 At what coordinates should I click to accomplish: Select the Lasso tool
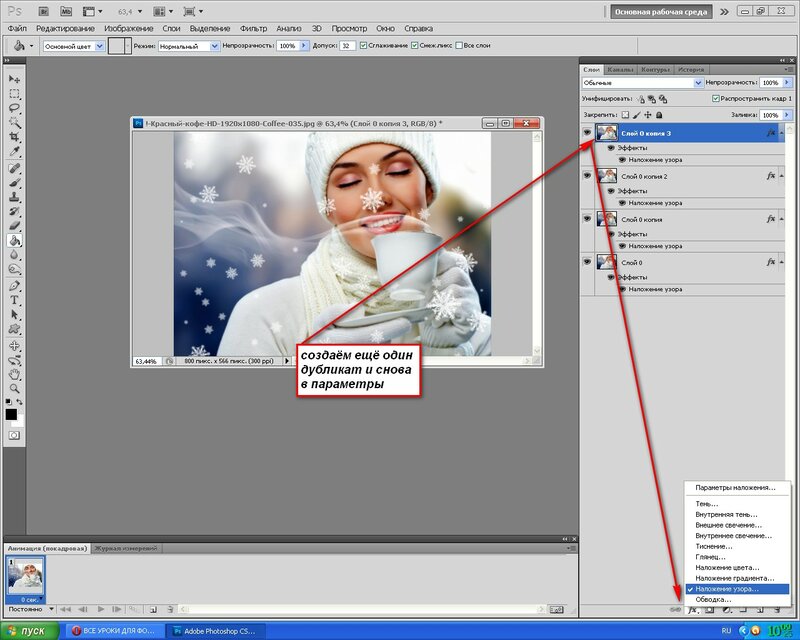coord(14,106)
